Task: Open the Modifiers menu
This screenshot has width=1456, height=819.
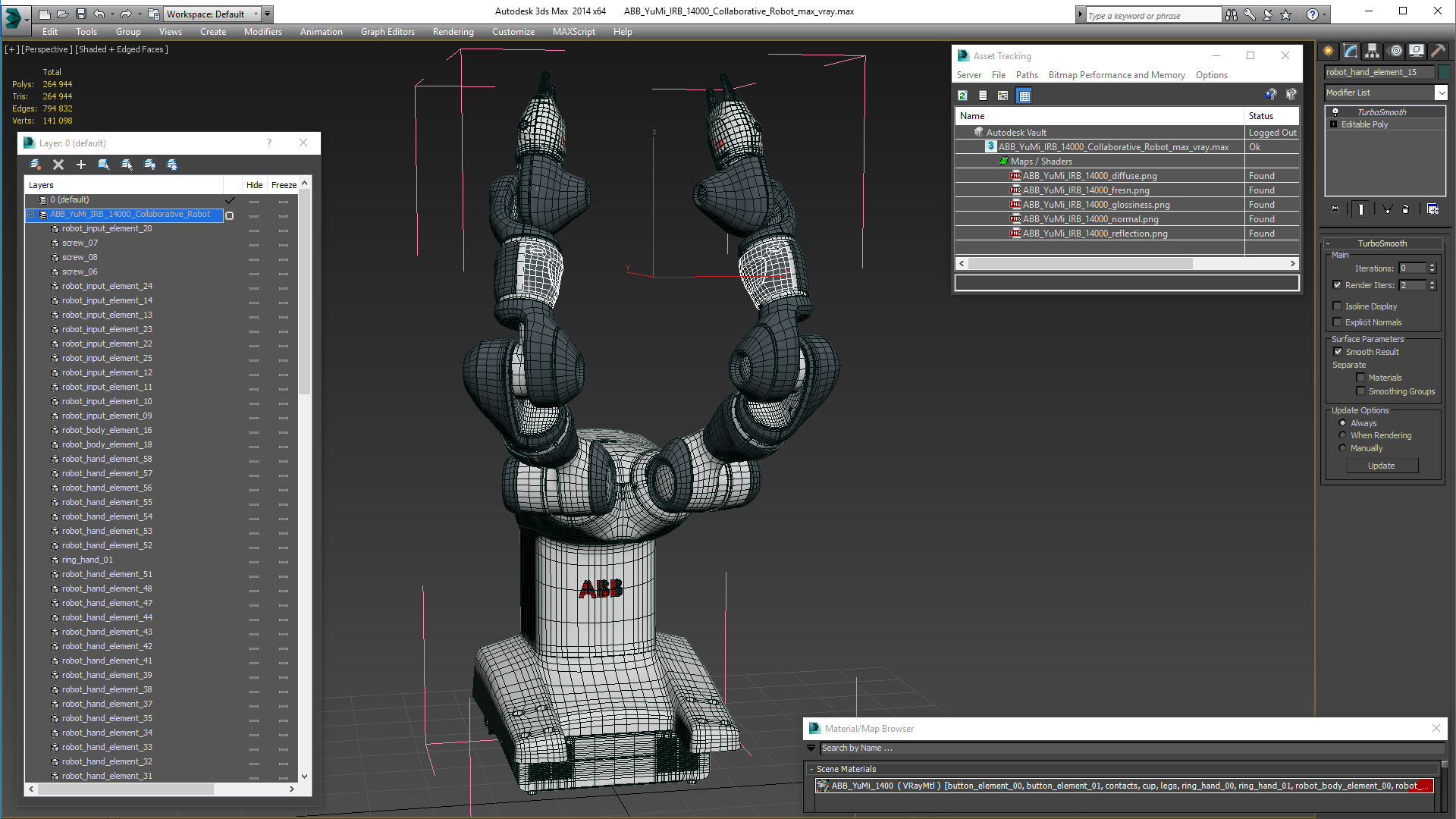Action: (x=263, y=32)
